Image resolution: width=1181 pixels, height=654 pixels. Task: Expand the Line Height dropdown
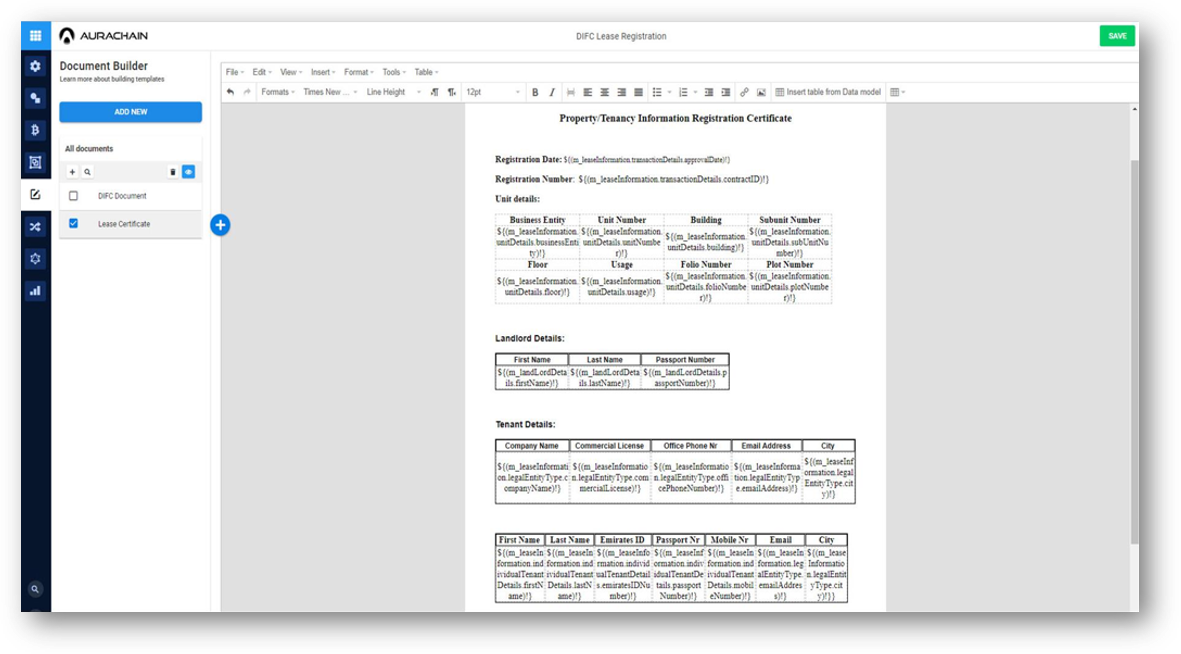coord(390,92)
